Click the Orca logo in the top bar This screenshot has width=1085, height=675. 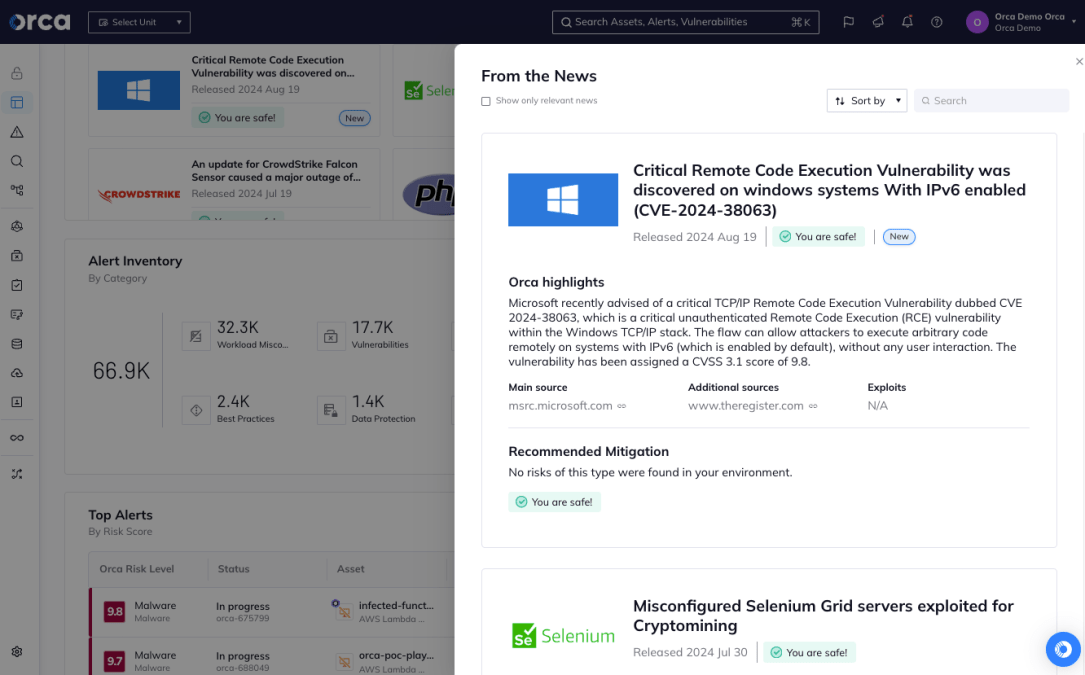(40, 22)
